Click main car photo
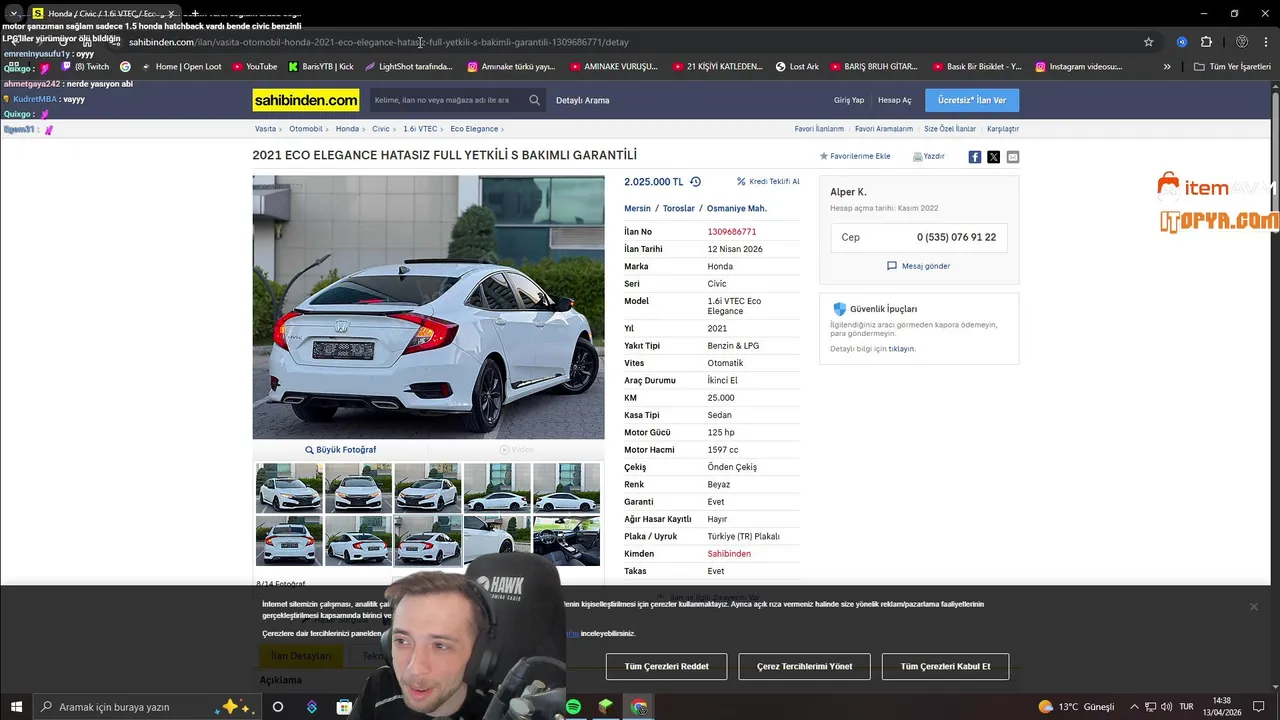Viewport: 1280px width, 720px height. click(x=429, y=307)
